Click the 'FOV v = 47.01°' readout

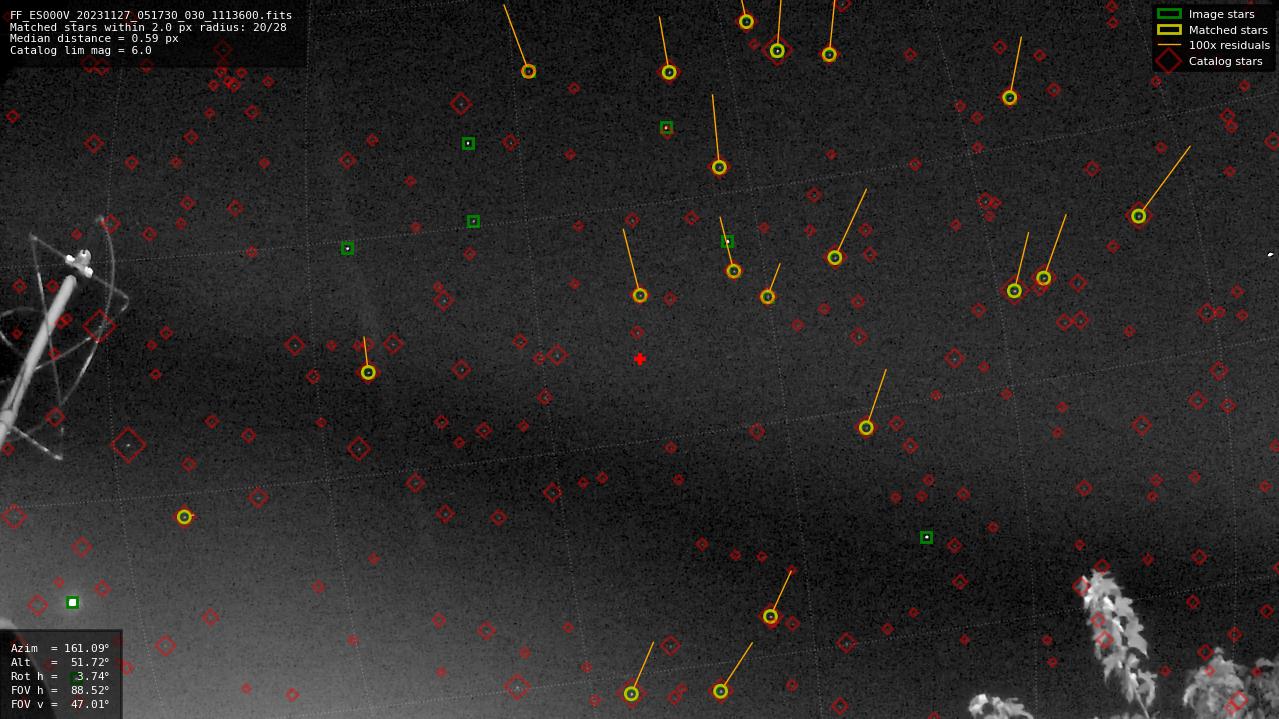point(60,704)
